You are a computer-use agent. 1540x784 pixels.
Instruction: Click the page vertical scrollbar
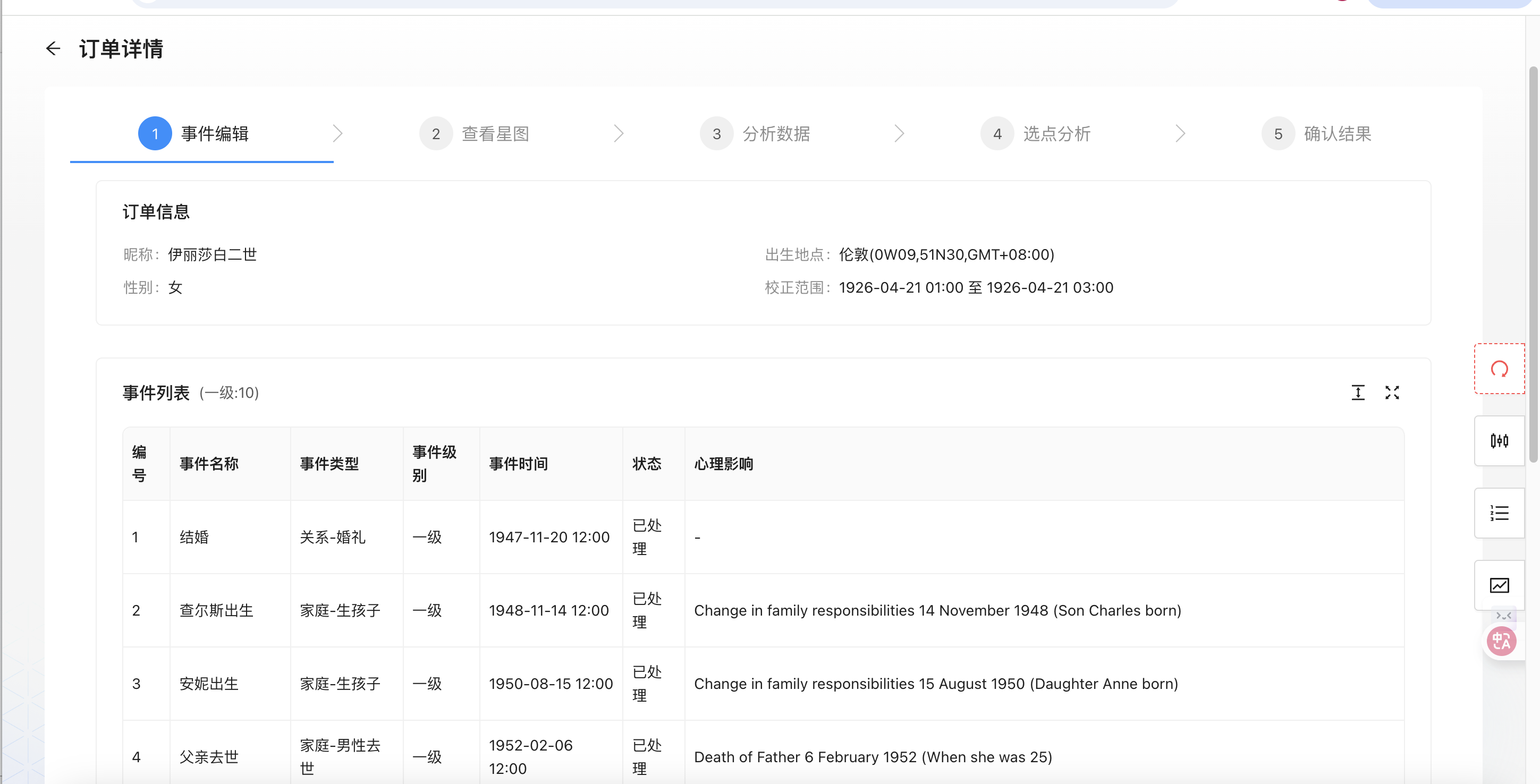[x=1533, y=263]
